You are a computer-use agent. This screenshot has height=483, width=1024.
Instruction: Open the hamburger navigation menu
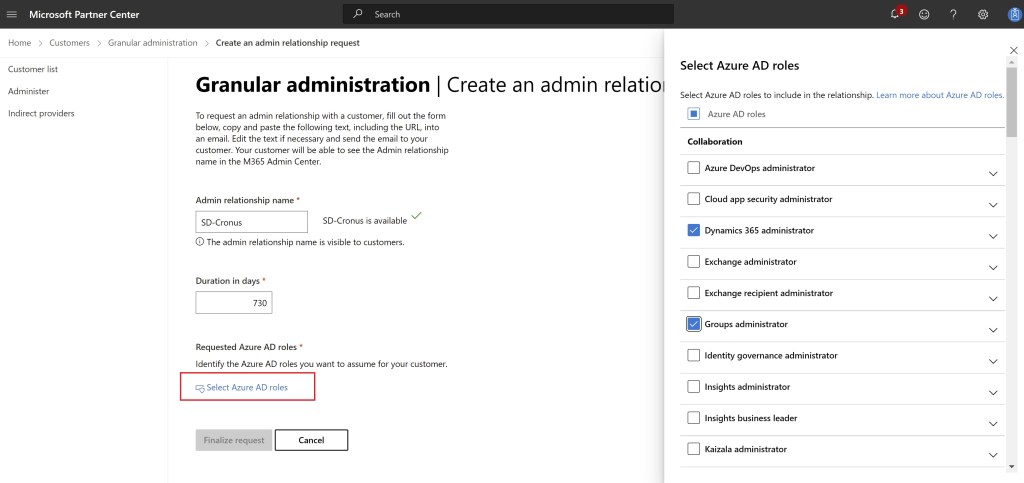point(12,14)
